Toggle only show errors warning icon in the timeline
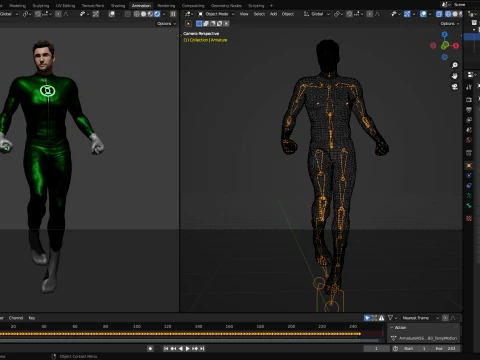Screen dimensions: 480x360 pyautogui.click(x=381, y=318)
